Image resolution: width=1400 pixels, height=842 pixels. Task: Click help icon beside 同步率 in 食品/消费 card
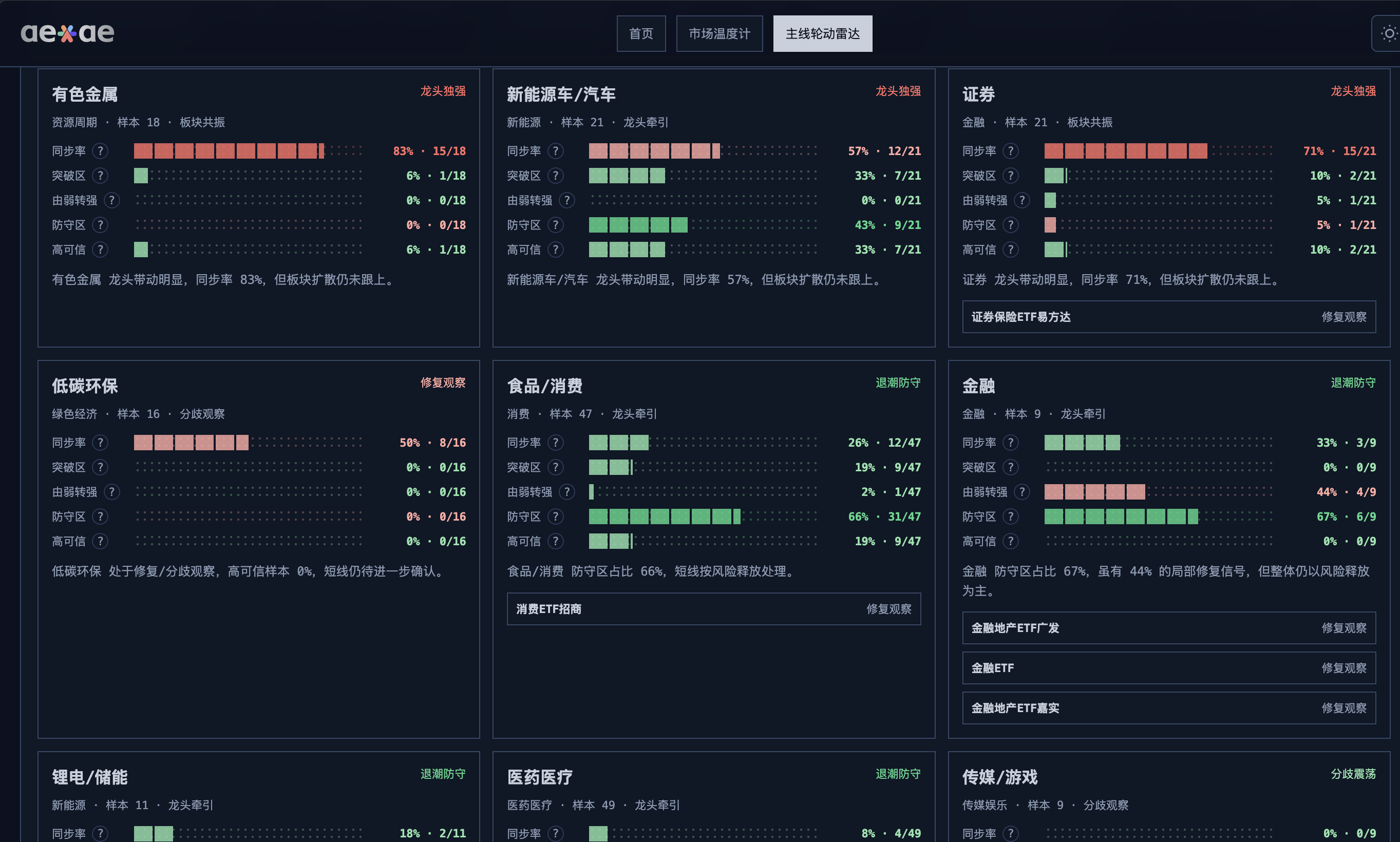pos(556,443)
